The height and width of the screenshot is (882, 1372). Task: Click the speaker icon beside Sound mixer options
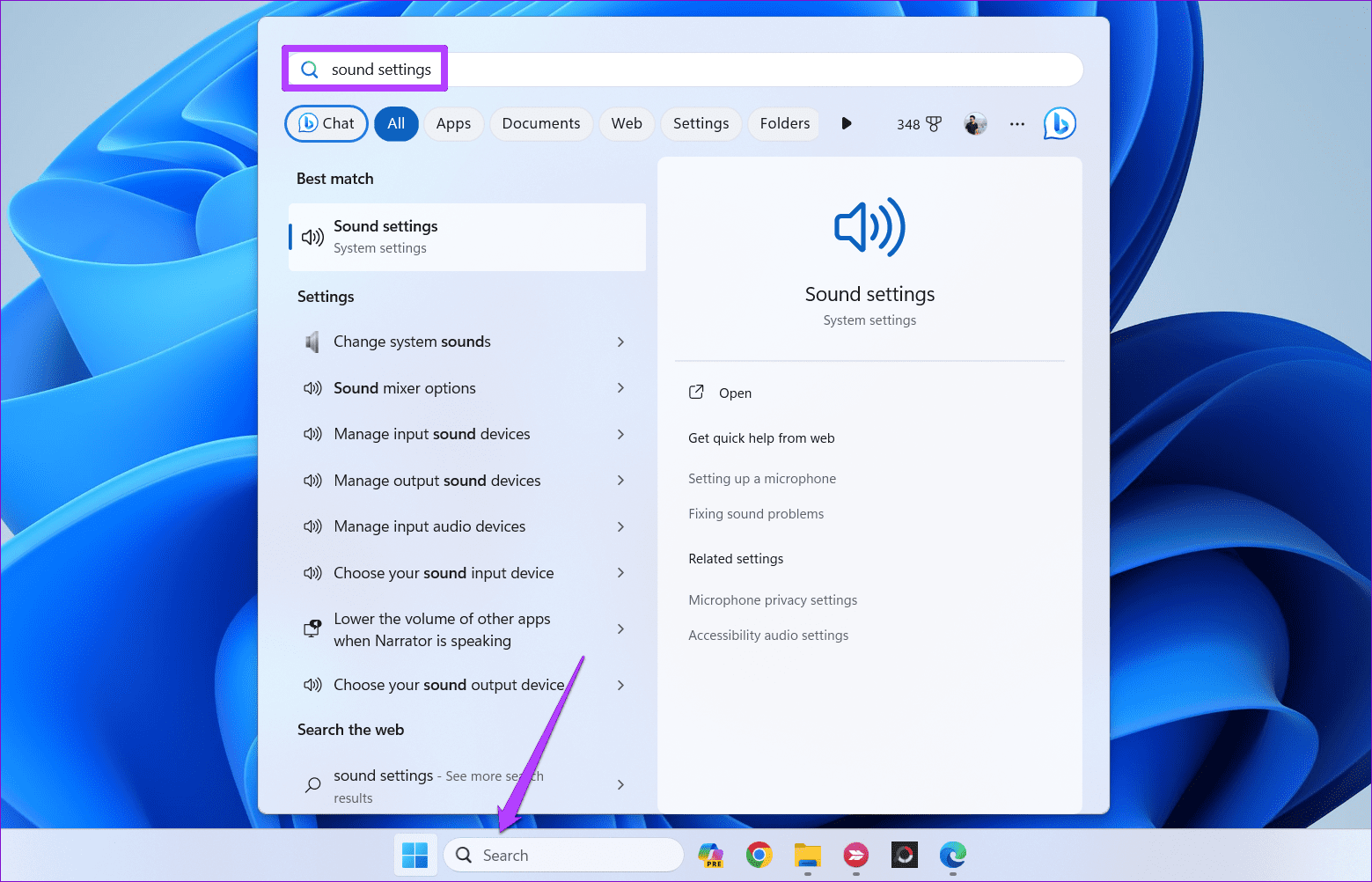click(x=313, y=387)
